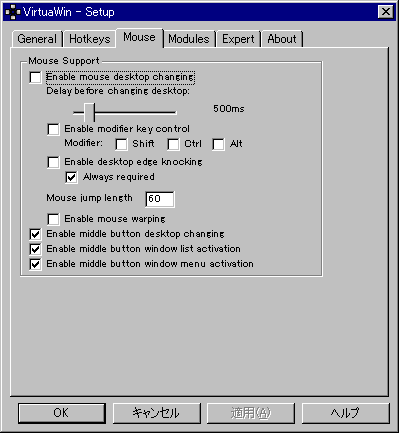The height and width of the screenshot is (433, 399).
Task: Disable middle button desktop changing
Action: point(35,234)
